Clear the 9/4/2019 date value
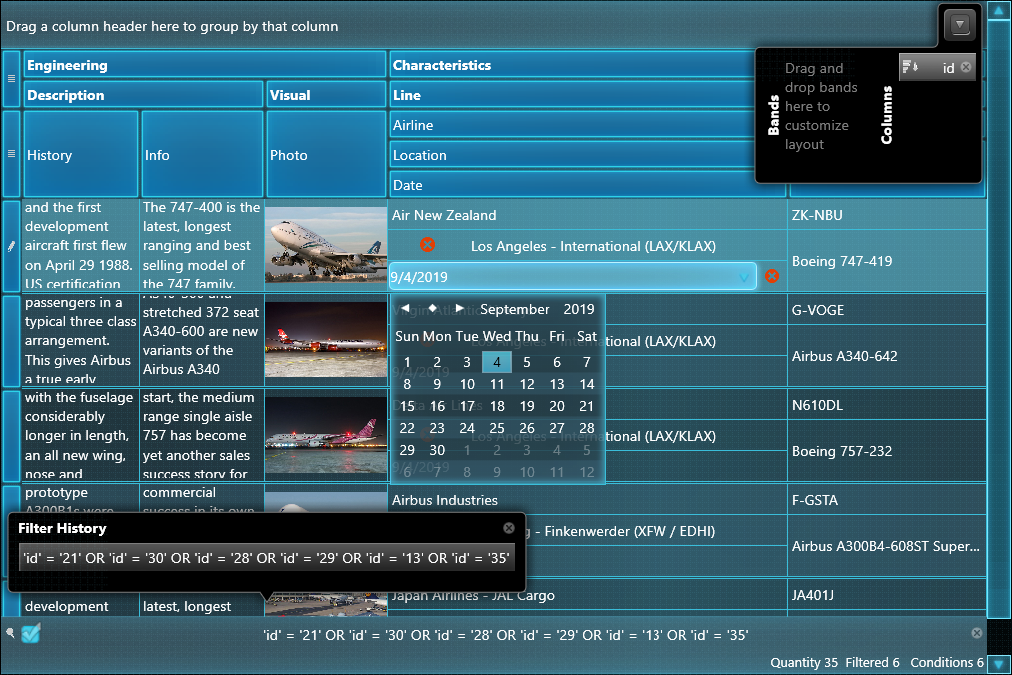 point(772,276)
